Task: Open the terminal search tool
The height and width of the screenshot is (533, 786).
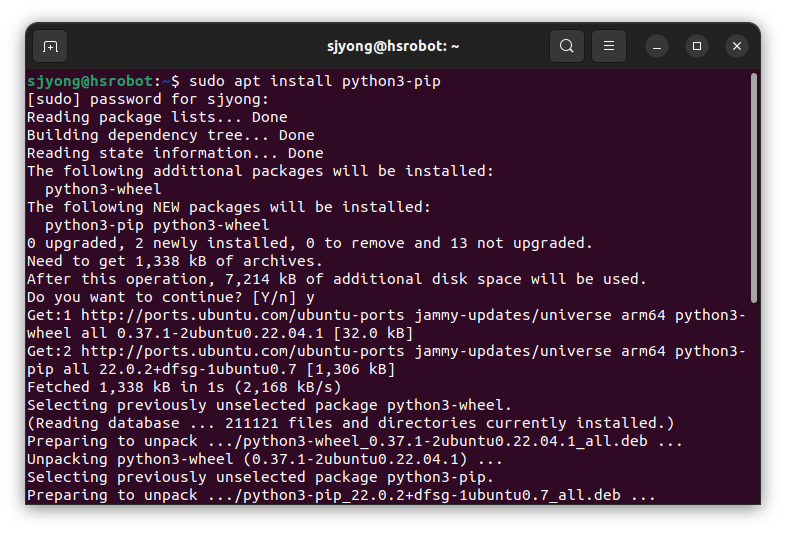Action: (566, 46)
